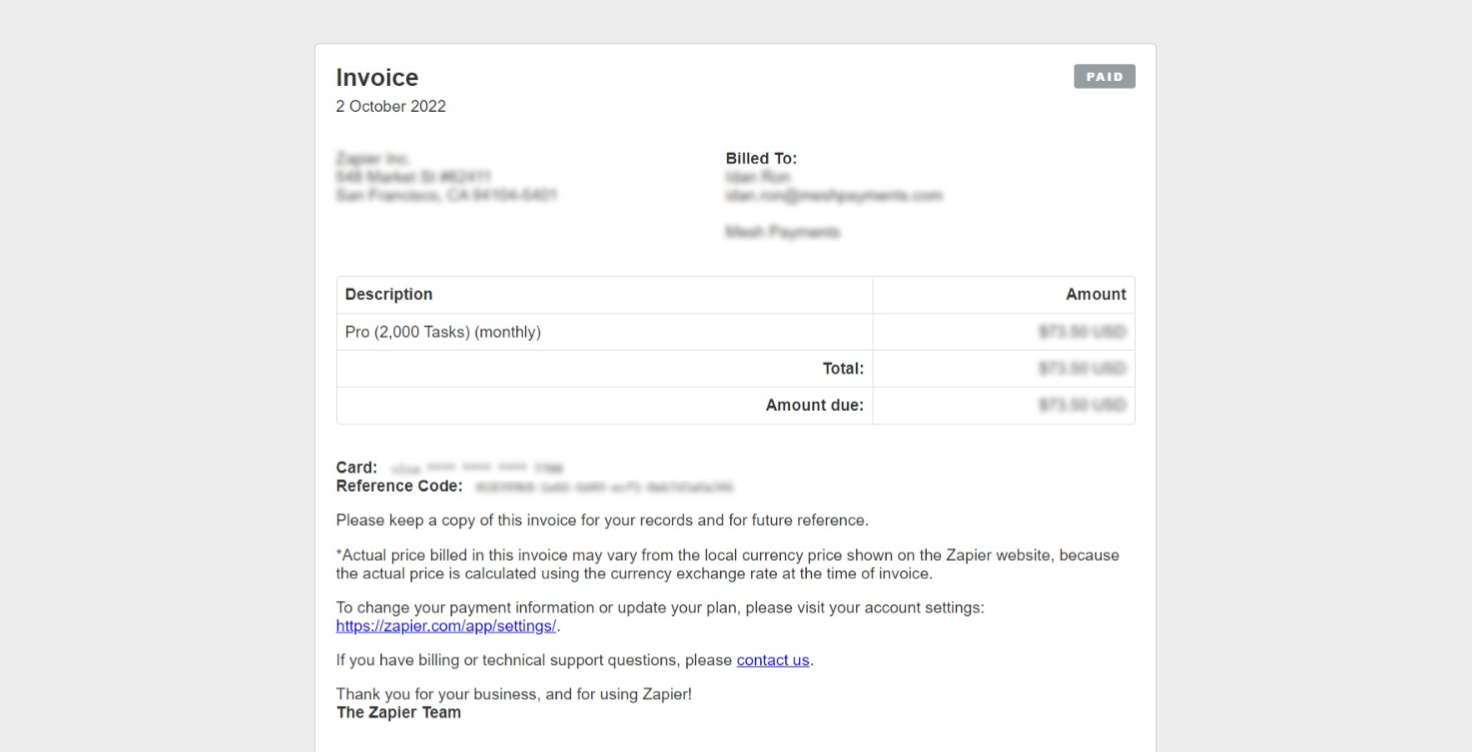Click the Description column header
1472x752 pixels.
pyautogui.click(x=389, y=294)
